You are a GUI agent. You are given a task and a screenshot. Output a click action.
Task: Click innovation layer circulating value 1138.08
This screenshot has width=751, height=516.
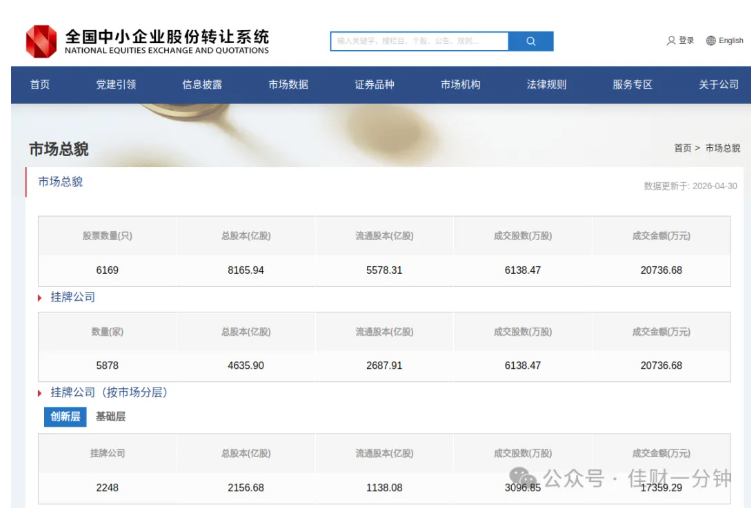tap(384, 488)
